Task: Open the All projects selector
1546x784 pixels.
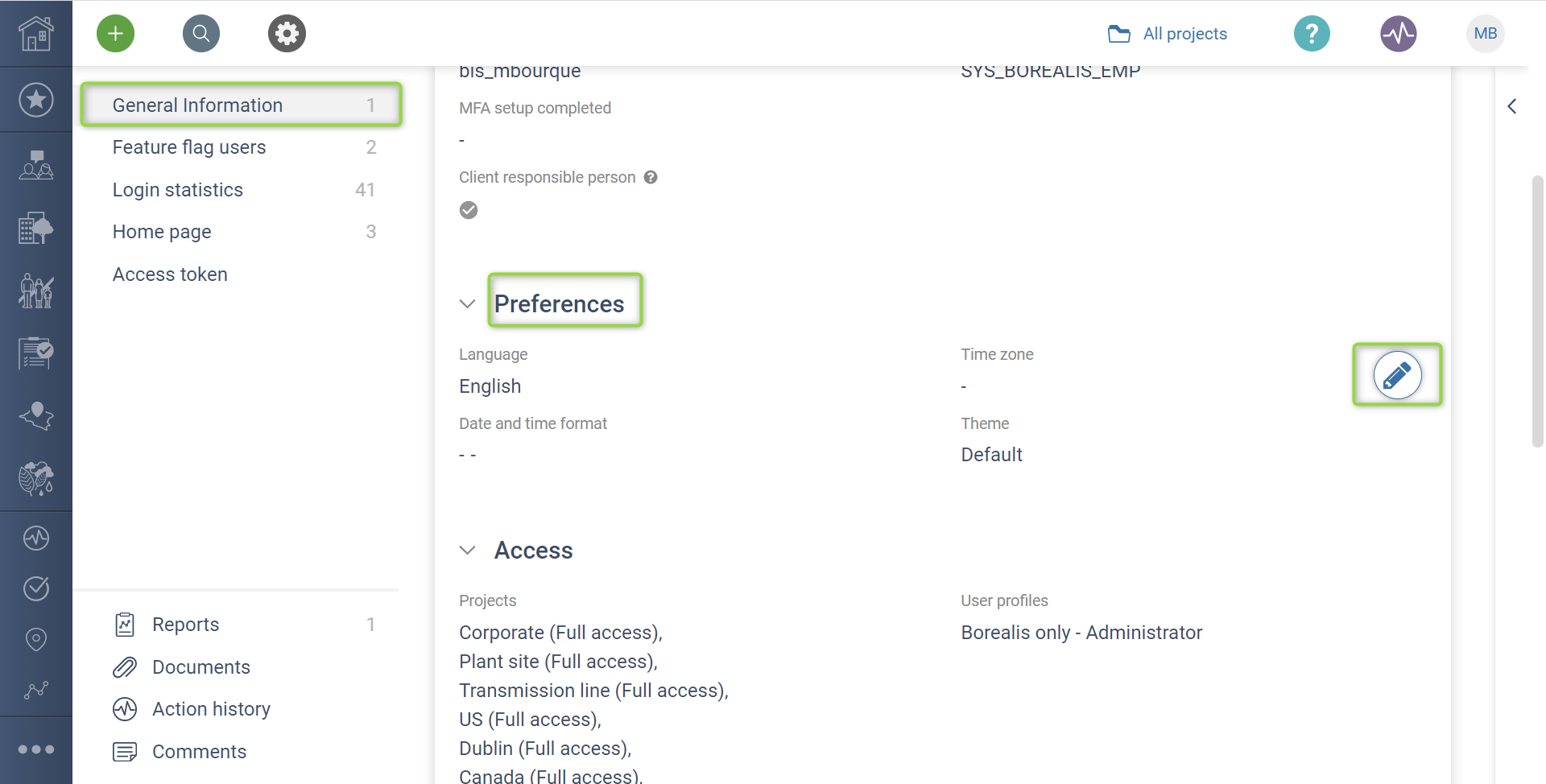Action: coord(1168,34)
